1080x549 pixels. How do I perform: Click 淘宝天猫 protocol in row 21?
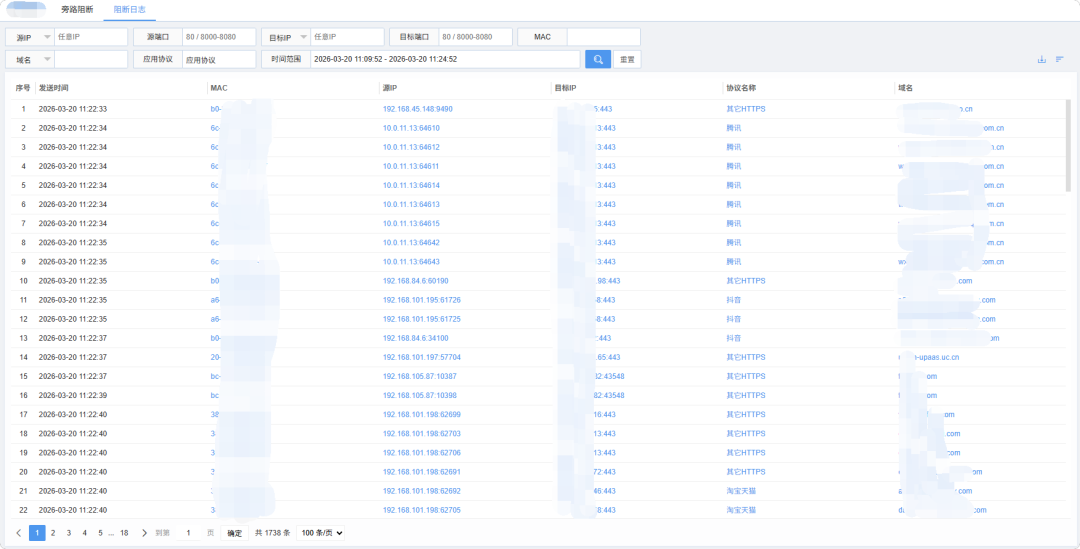[741, 491]
